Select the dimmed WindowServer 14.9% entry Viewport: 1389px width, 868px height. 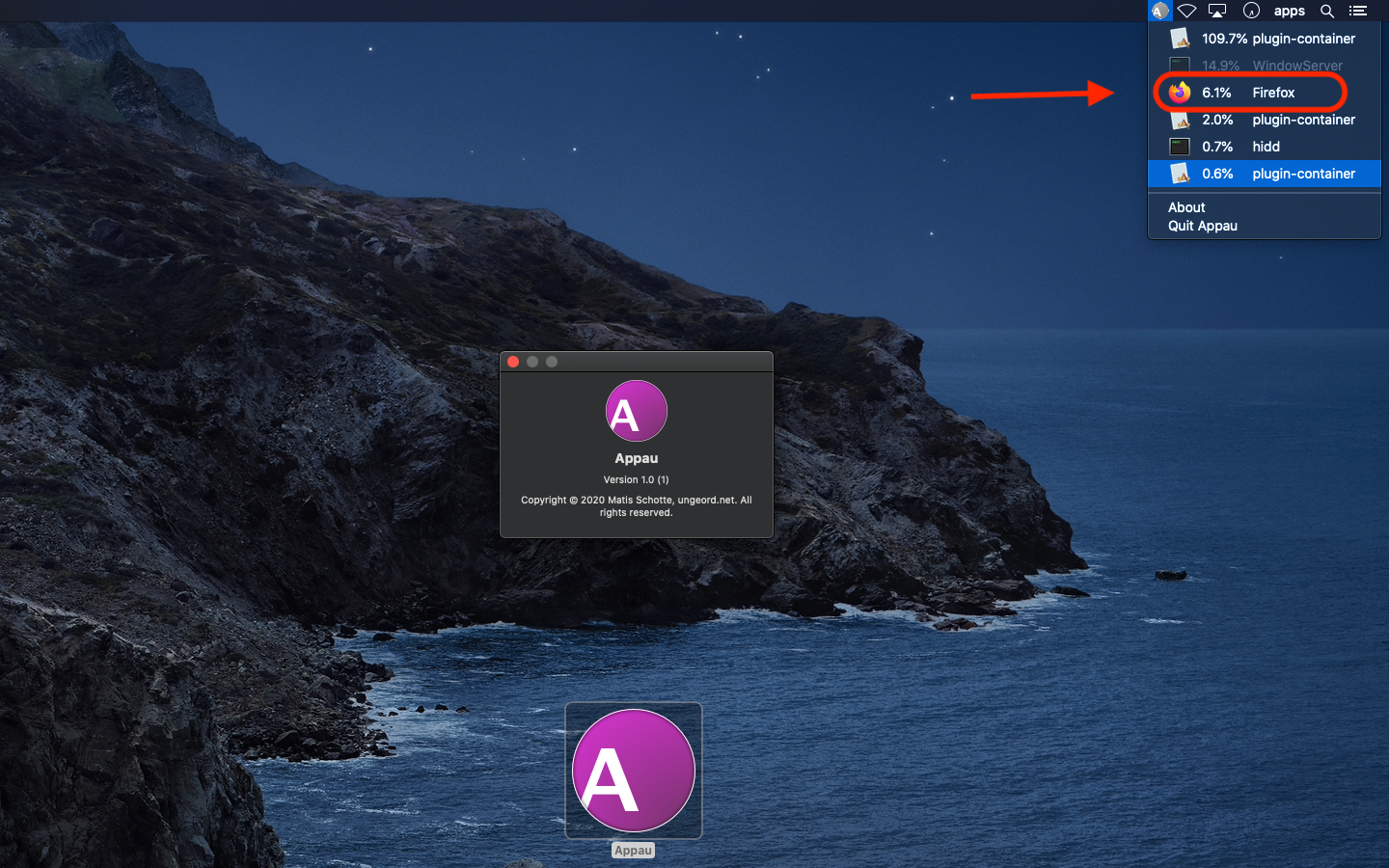pos(1271,66)
